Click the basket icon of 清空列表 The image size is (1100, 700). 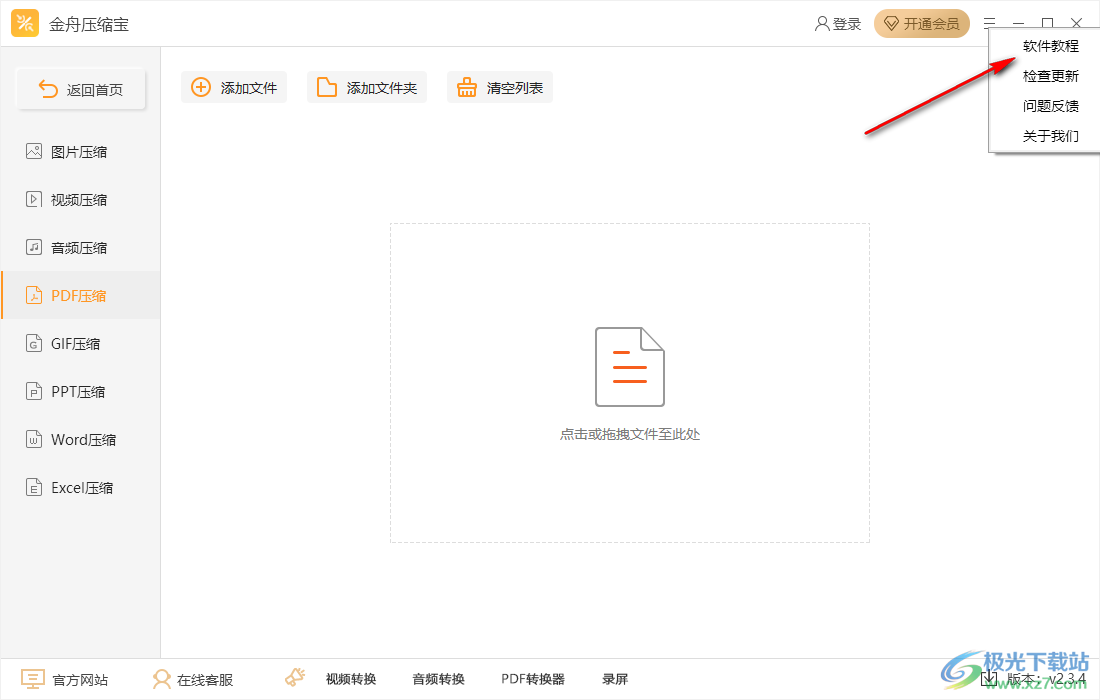pos(467,88)
